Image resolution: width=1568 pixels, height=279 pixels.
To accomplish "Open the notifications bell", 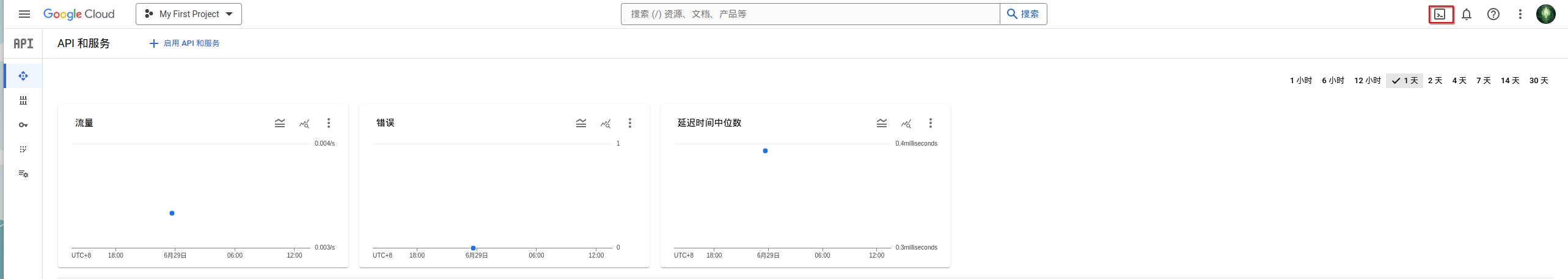I will pyautogui.click(x=1467, y=14).
